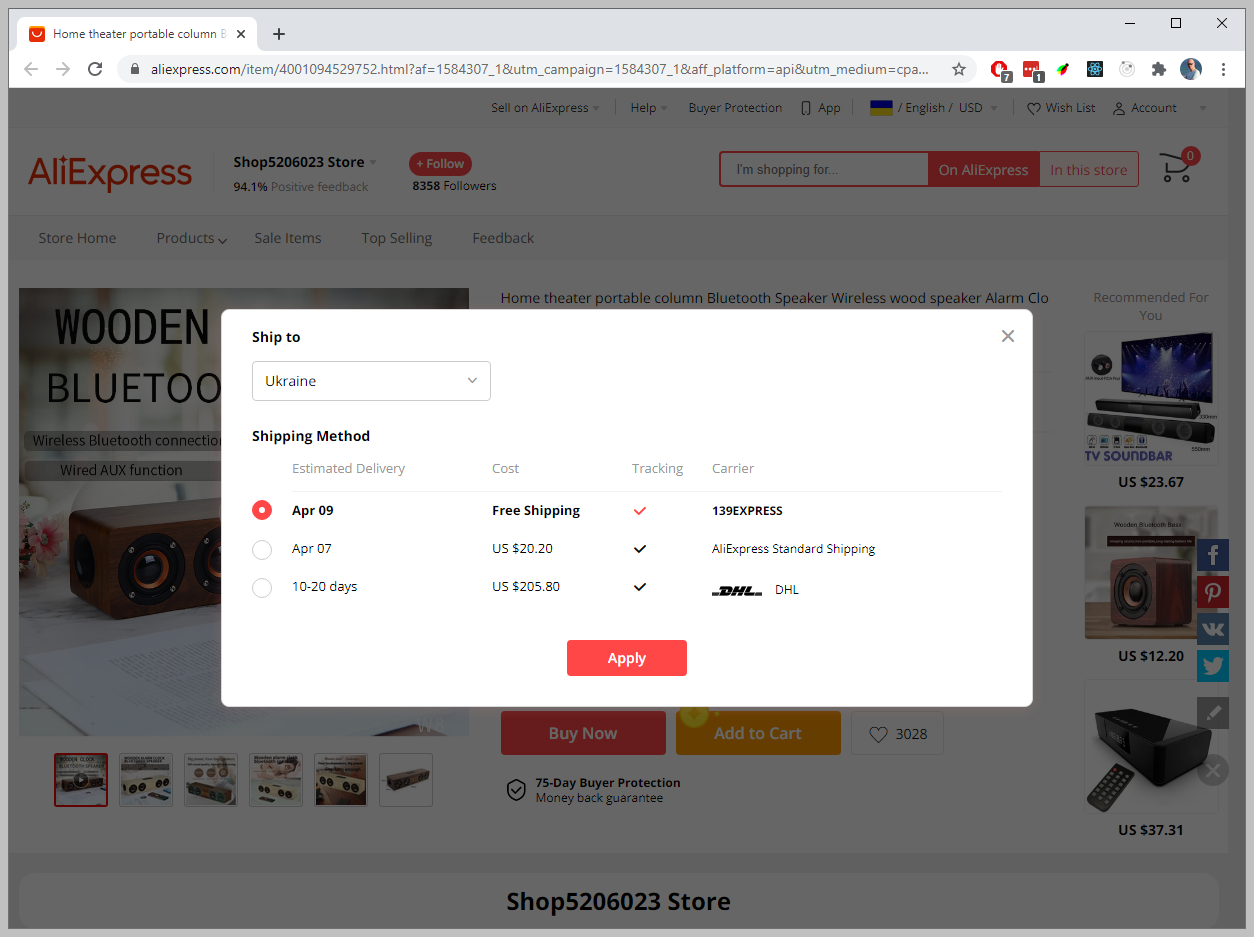Select the DHL shipping radio button

point(262,587)
